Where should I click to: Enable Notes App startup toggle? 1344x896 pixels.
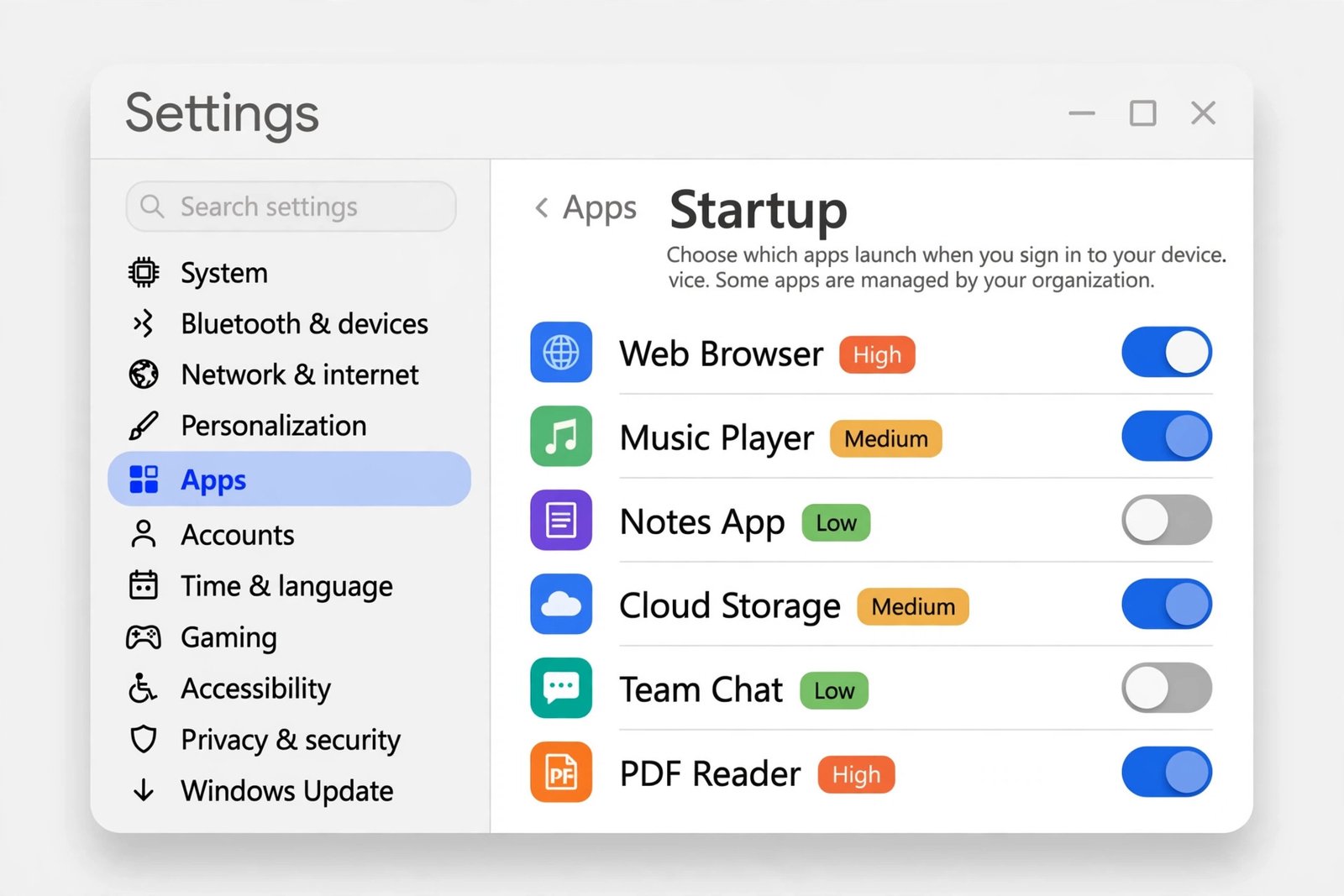point(1167,520)
